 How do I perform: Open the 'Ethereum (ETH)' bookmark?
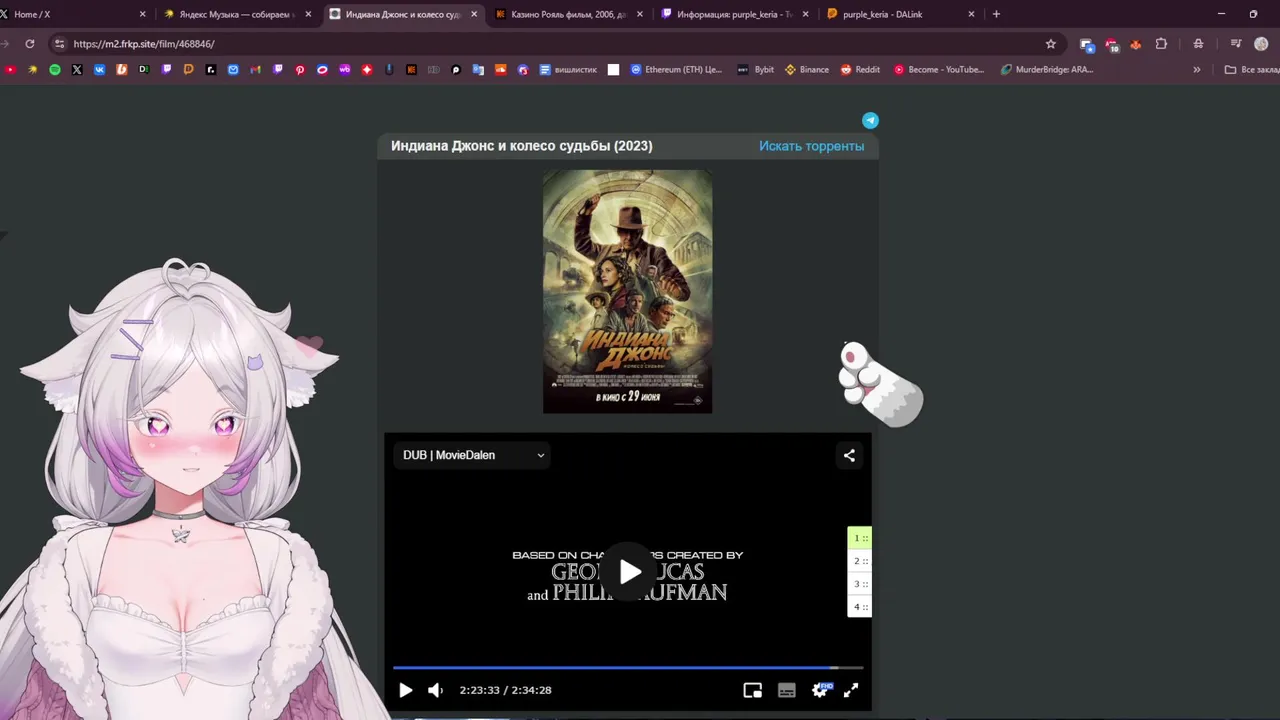(x=676, y=70)
